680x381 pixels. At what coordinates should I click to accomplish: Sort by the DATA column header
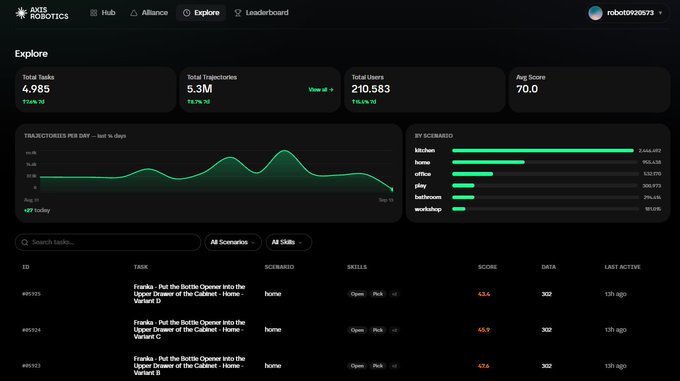coord(549,267)
